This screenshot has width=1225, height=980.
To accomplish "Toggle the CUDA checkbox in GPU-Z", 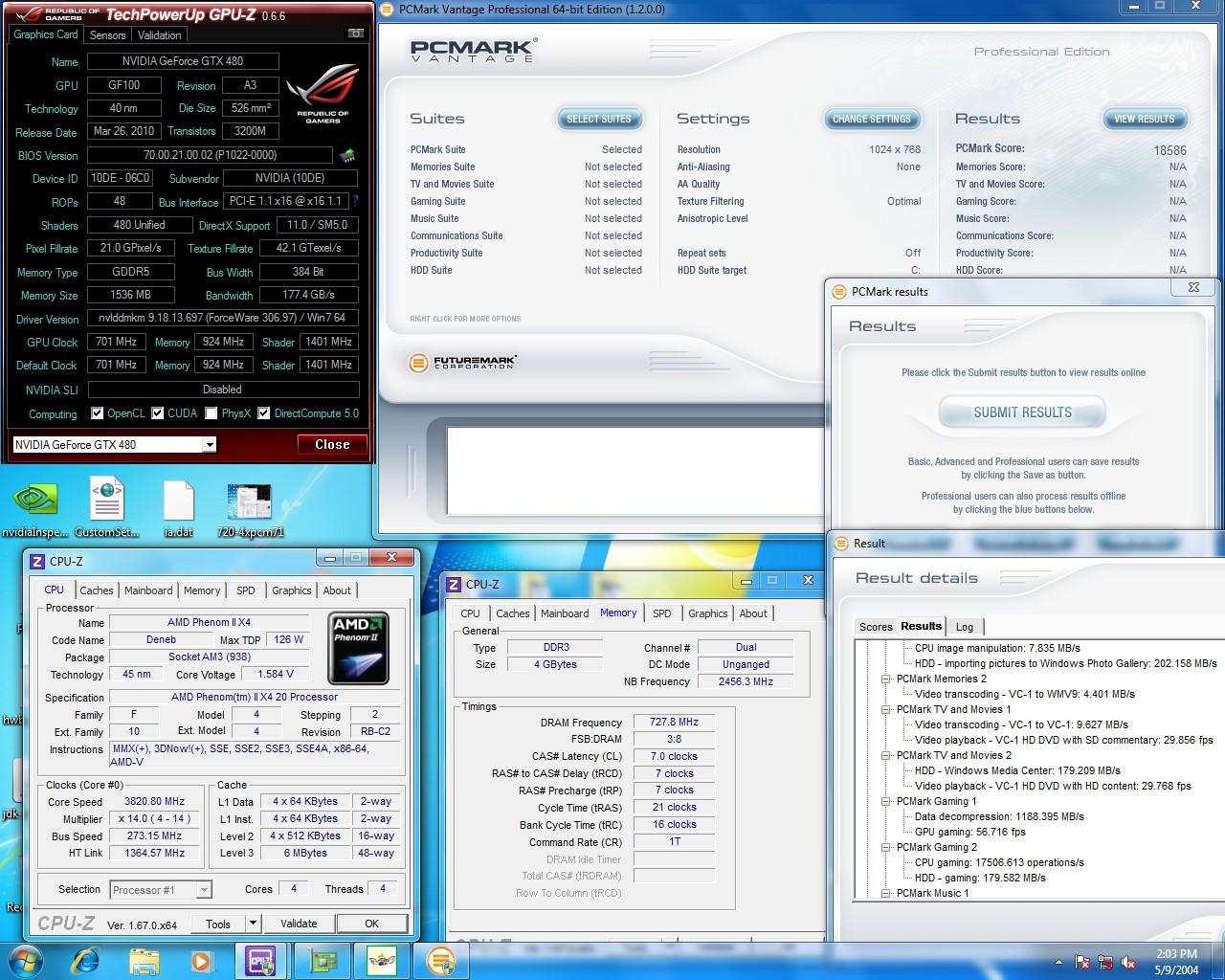I will click(x=158, y=413).
